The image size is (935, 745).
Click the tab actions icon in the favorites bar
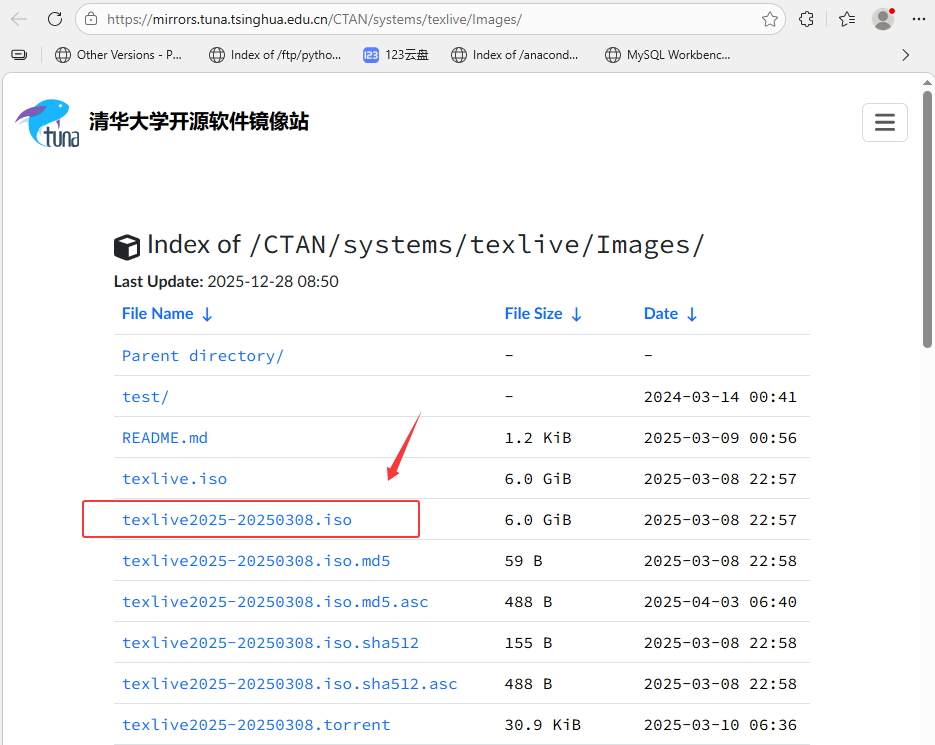(x=19, y=55)
